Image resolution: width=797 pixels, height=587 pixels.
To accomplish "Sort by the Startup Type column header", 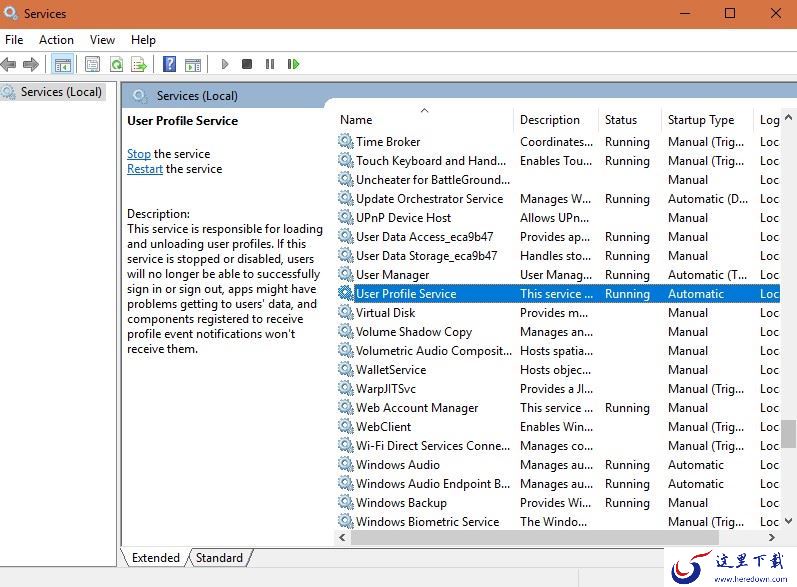I will pyautogui.click(x=707, y=120).
